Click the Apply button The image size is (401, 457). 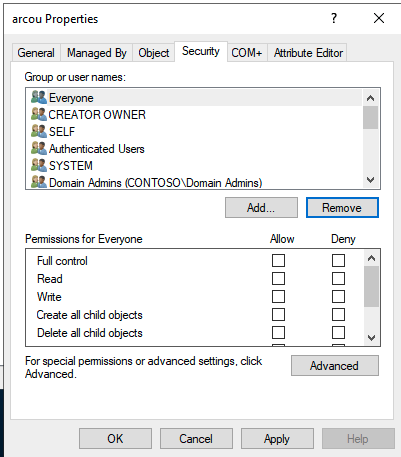pos(277,438)
